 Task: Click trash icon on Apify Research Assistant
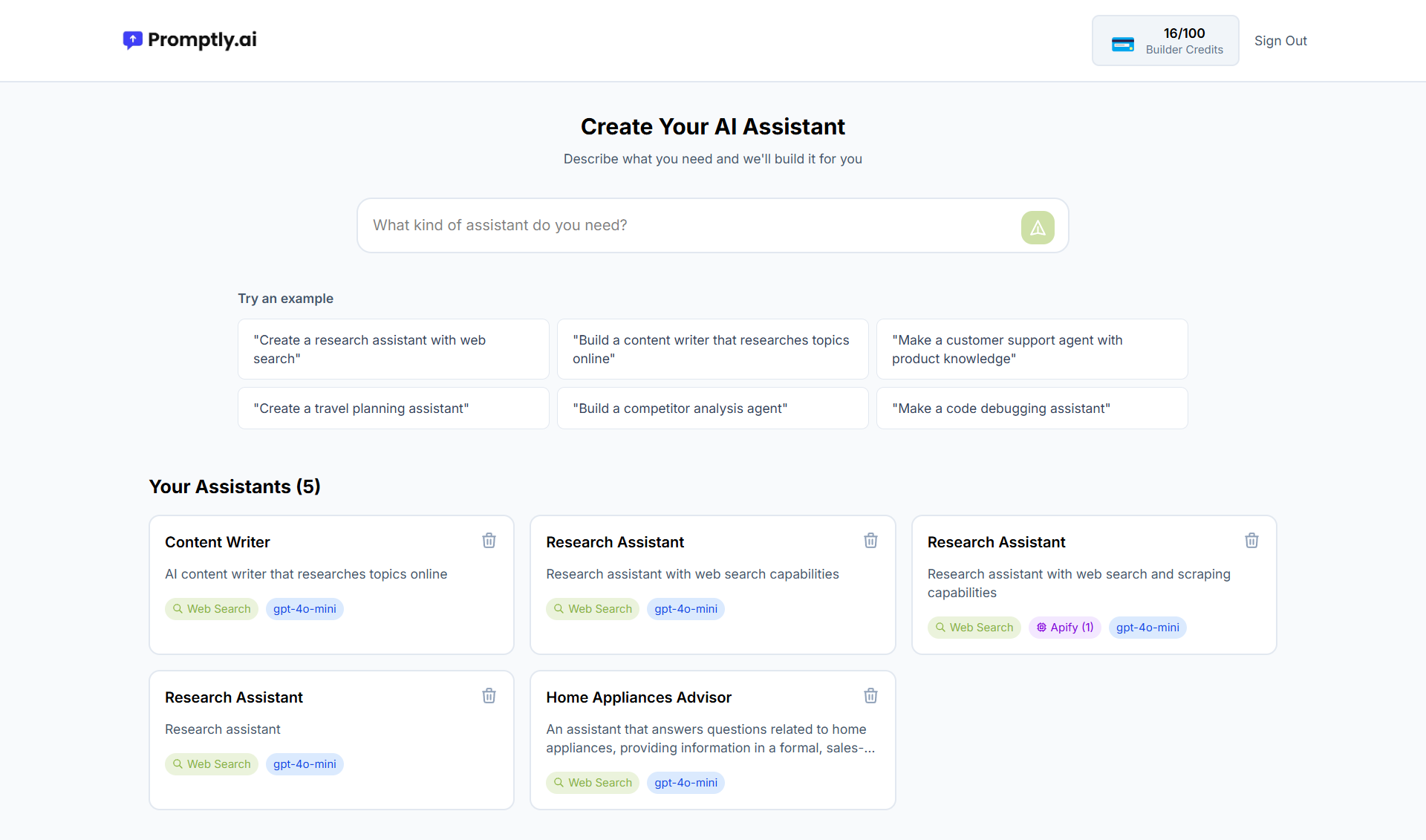tap(1251, 541)
